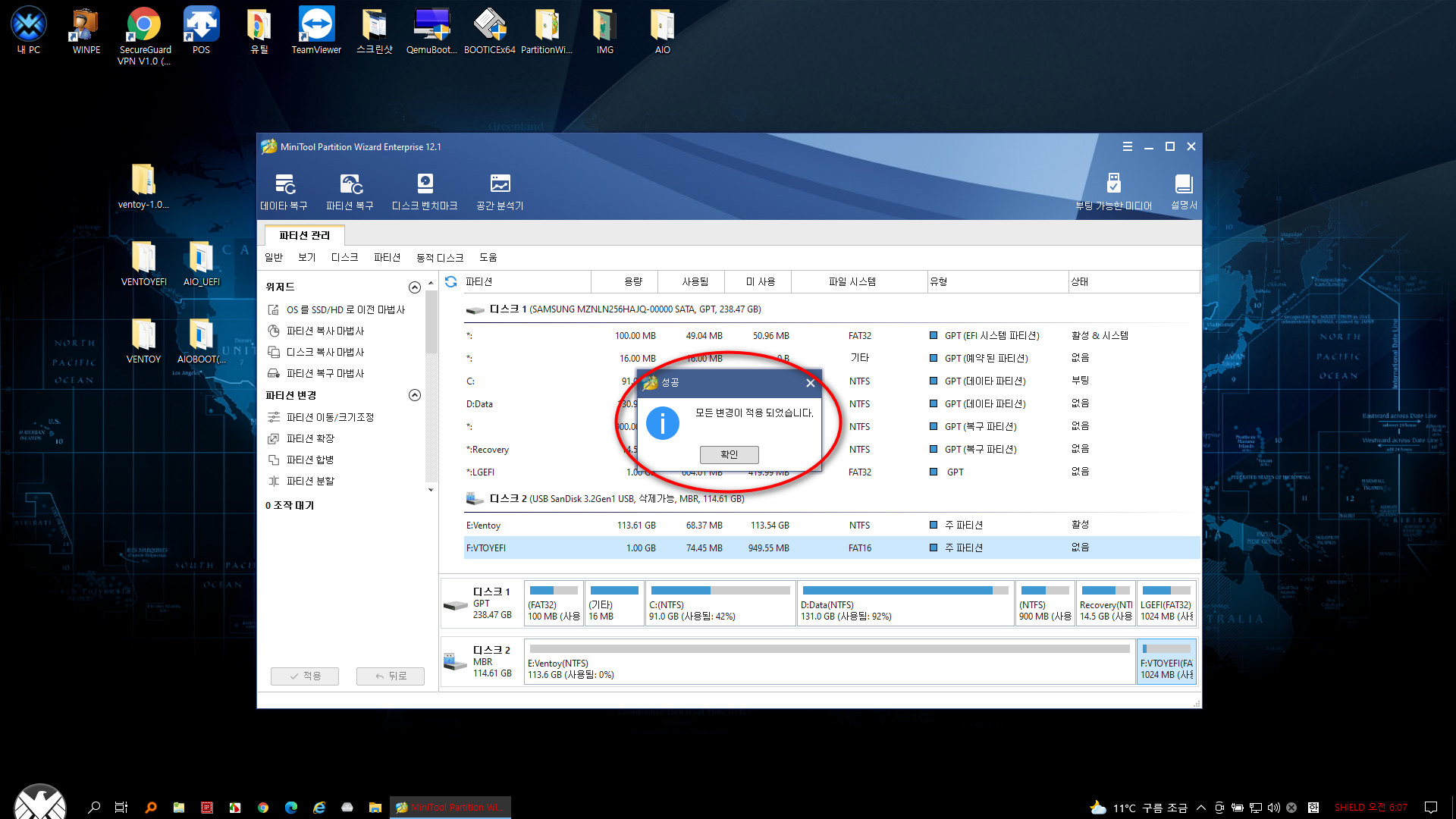
Task: Click the 적용 apply button
Action: point(305,676)
